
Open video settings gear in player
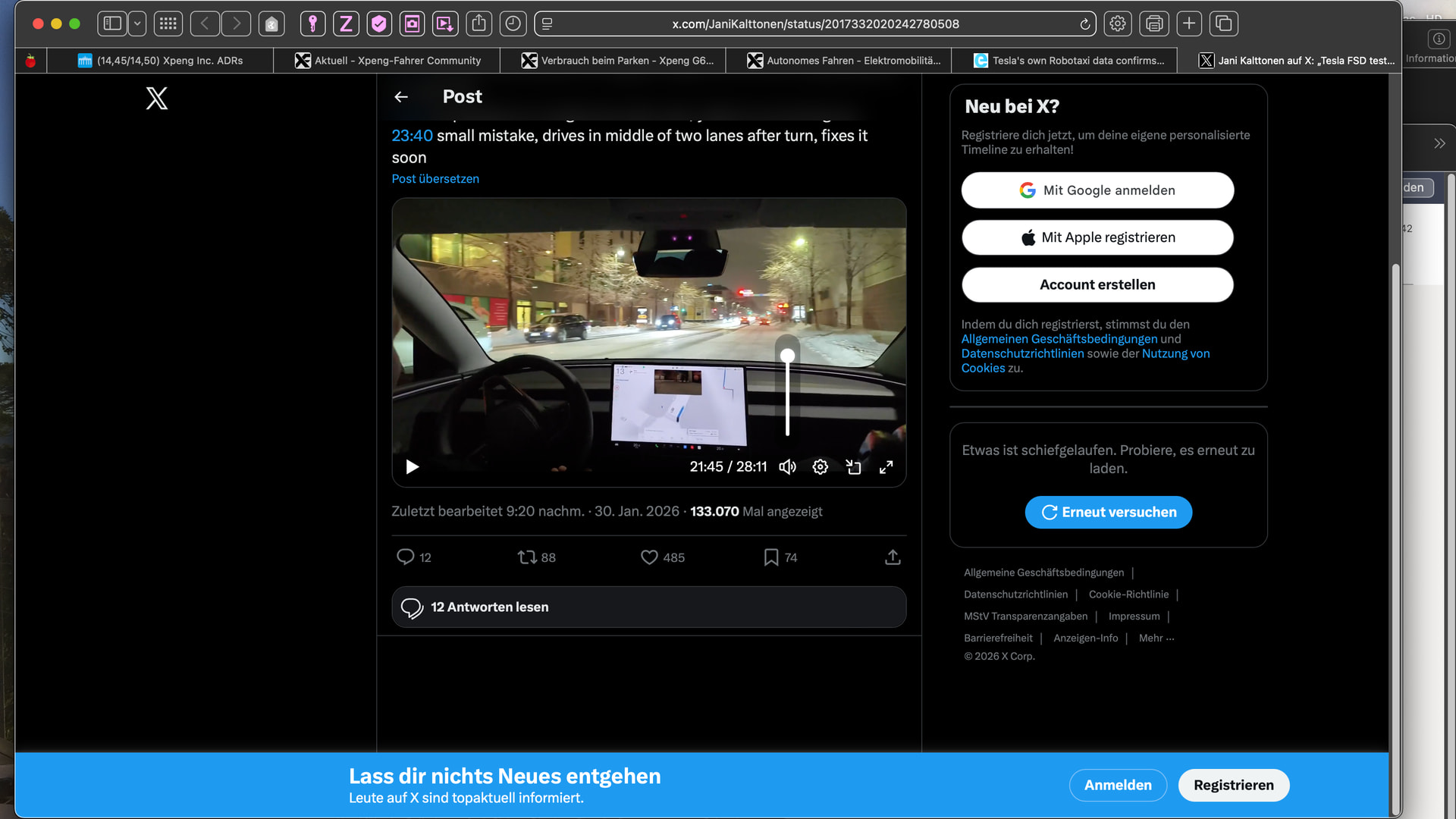820,467
